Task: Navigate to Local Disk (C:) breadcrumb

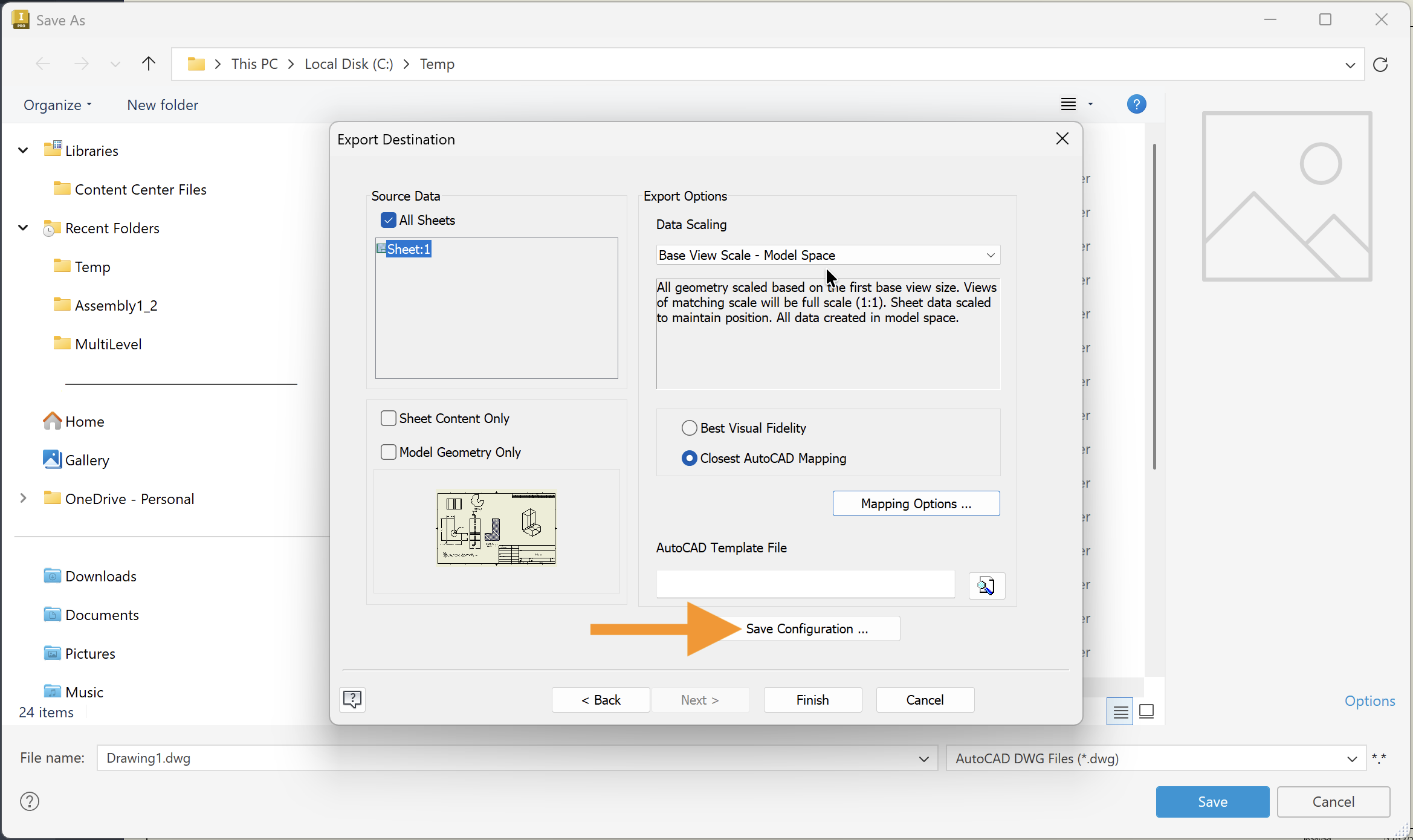Action: [349, 64]
